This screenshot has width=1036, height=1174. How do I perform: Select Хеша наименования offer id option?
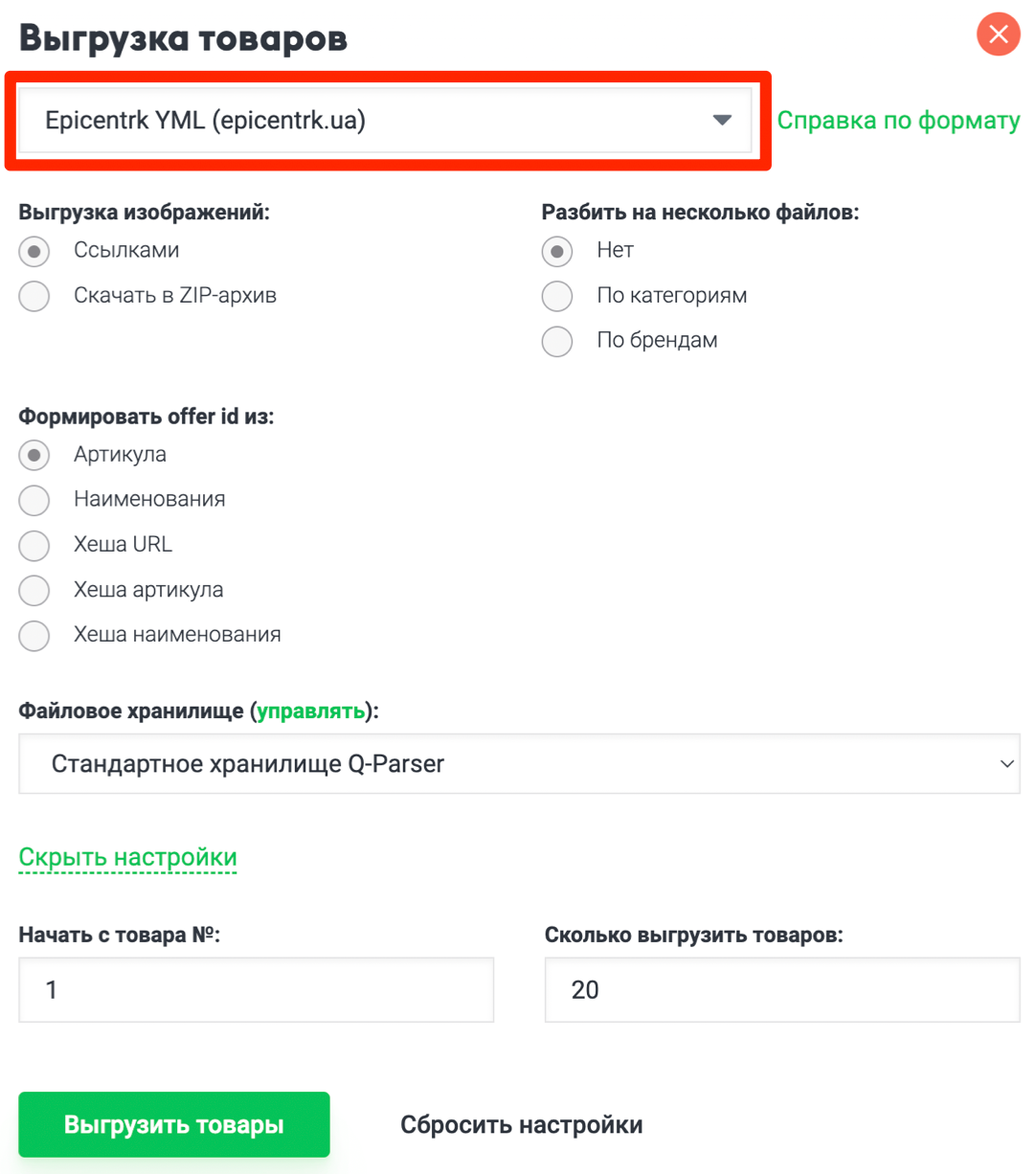34,635
